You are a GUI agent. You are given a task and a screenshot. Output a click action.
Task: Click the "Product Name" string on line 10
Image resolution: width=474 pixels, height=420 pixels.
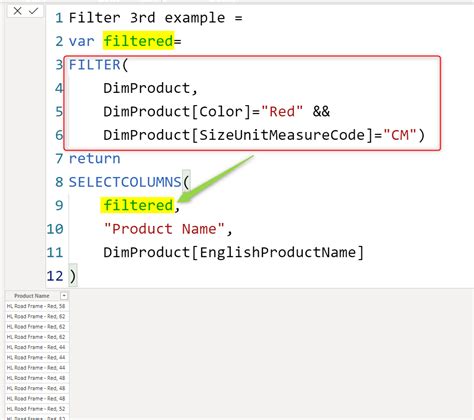click(164, 229)
